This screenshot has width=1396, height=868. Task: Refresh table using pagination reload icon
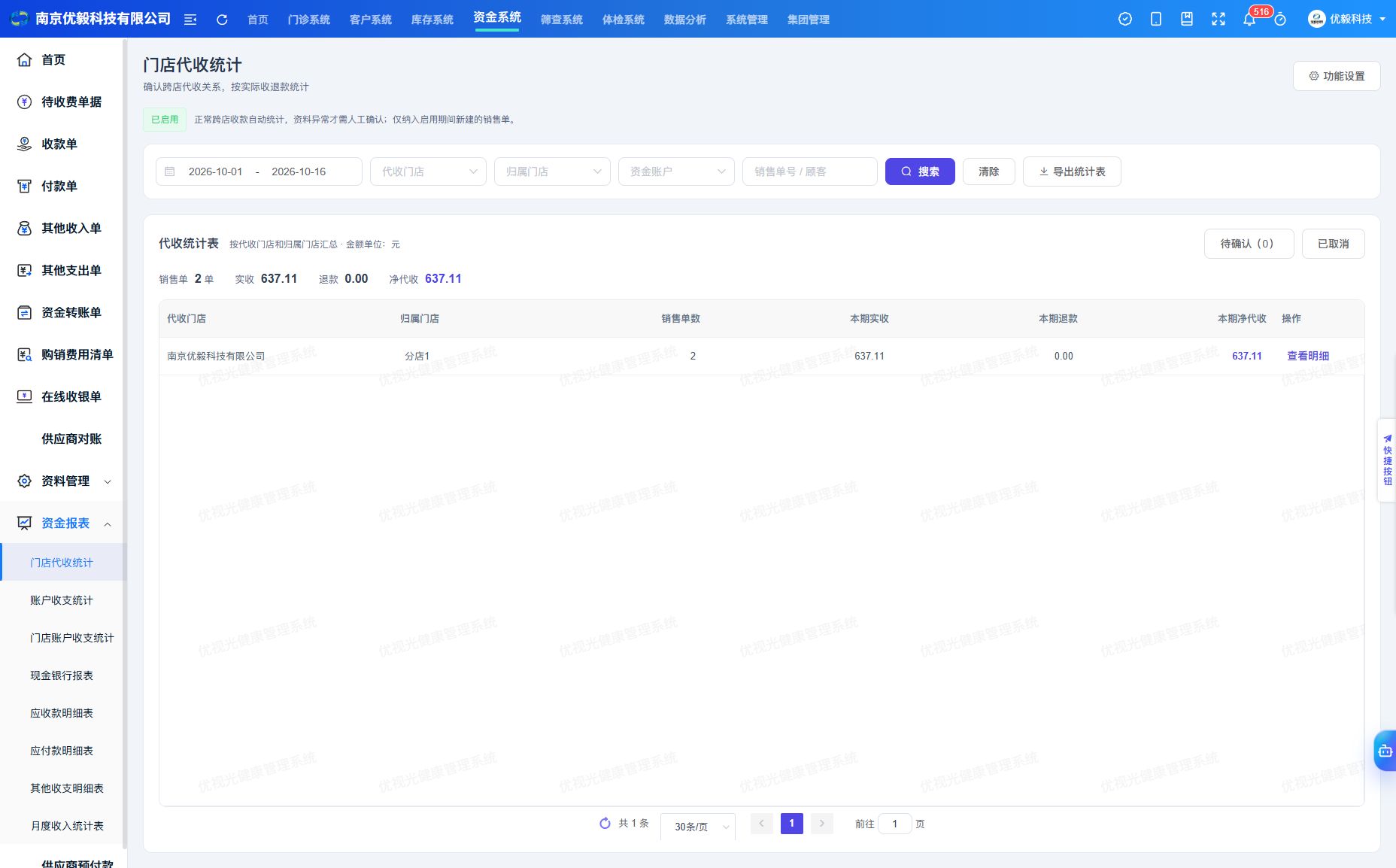click(605, 824)
